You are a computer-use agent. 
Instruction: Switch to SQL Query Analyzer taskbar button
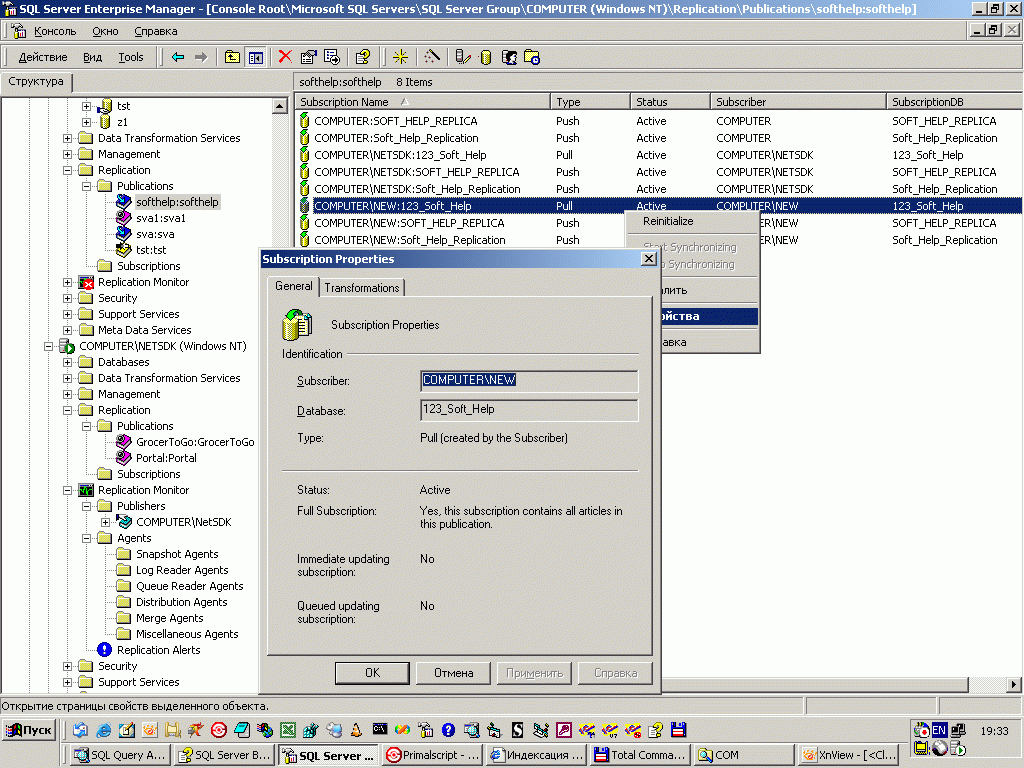pyautogui.click(x=121, y=755)
